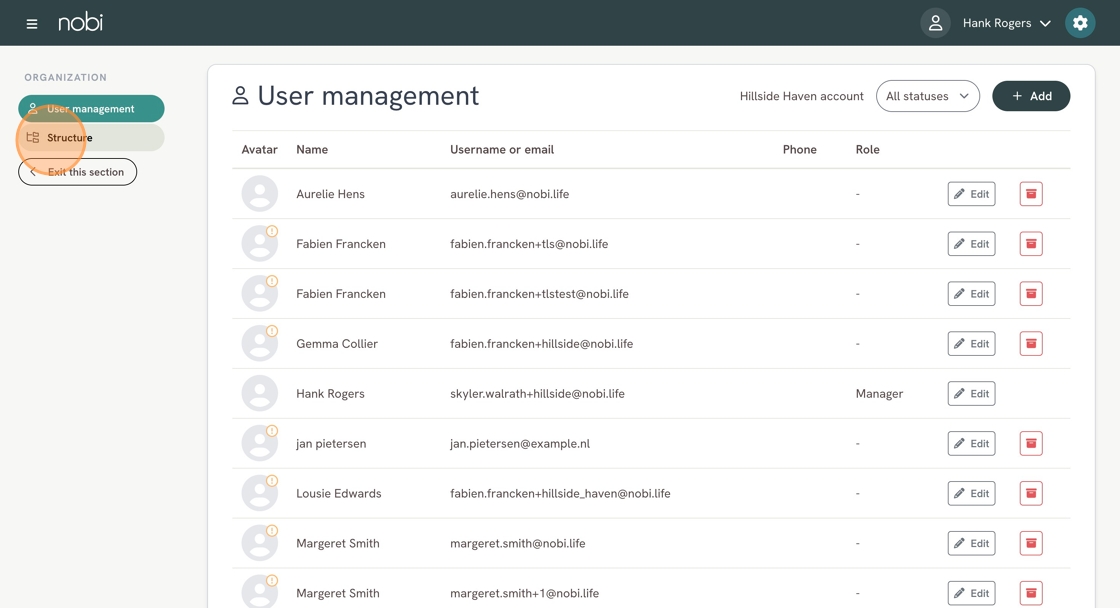The width and height of the screenshot is (1120, 608).
Task: Click the user profile avatar in header
Action: pos(935,23)
